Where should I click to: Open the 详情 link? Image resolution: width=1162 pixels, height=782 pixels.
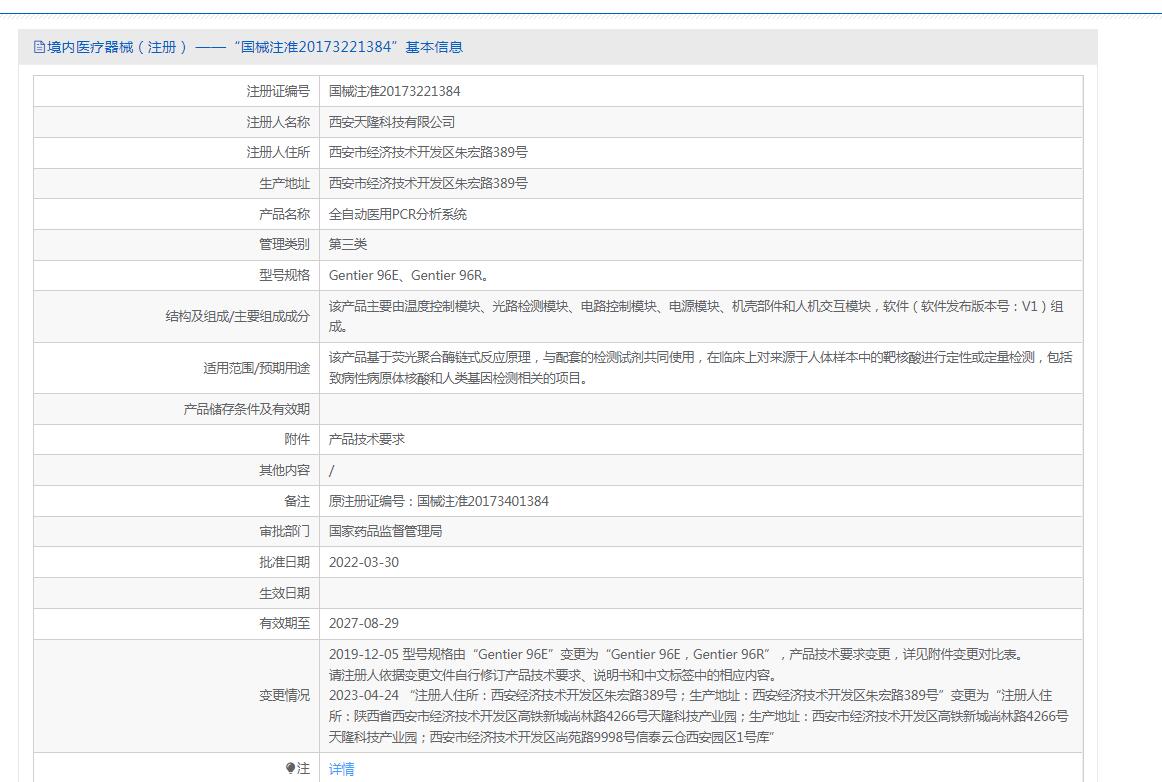(x=341, y=769)
